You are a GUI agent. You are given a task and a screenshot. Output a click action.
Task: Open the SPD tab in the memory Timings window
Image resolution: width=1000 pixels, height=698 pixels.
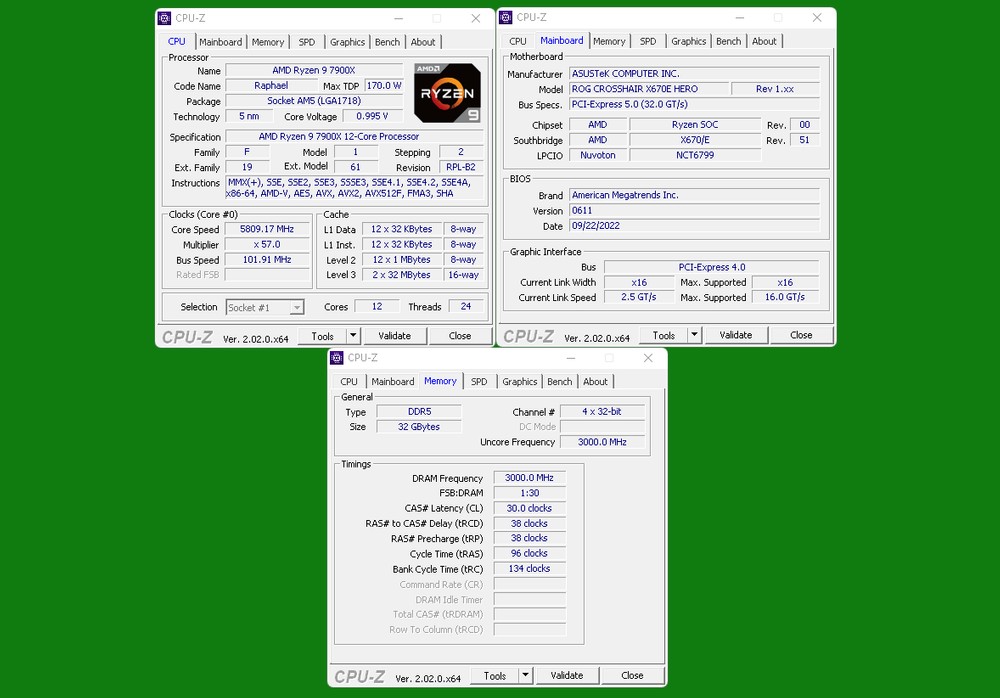click(479, 382)
